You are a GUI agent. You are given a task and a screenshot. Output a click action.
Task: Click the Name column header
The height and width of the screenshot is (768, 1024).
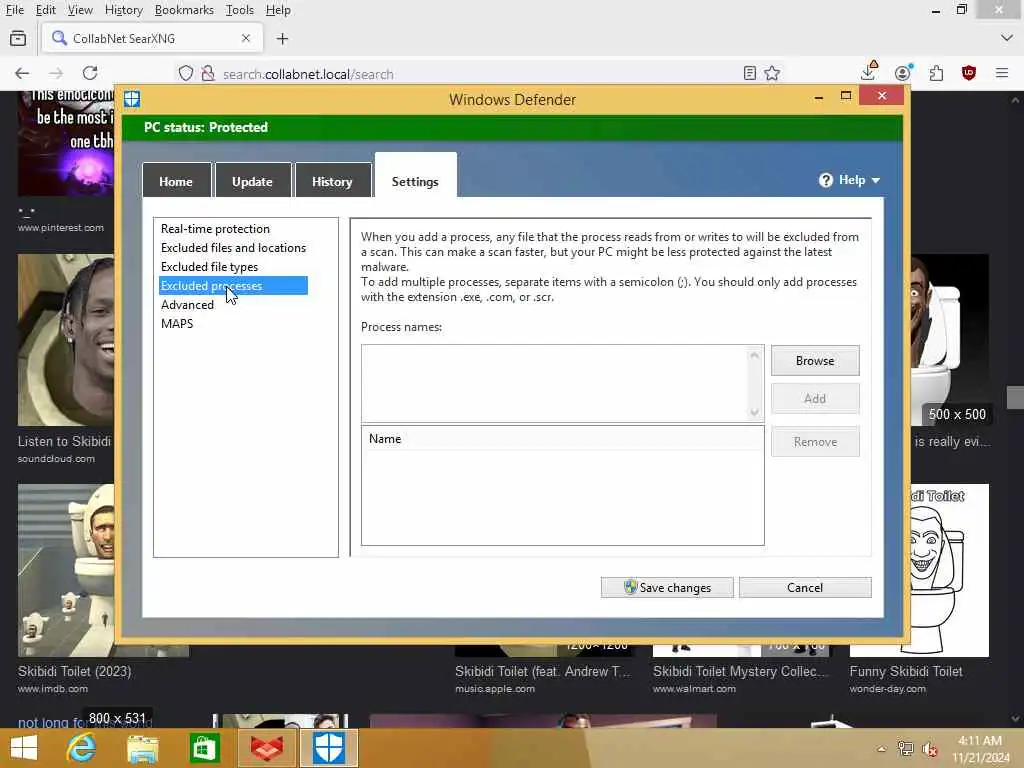[x=562, y=439]
